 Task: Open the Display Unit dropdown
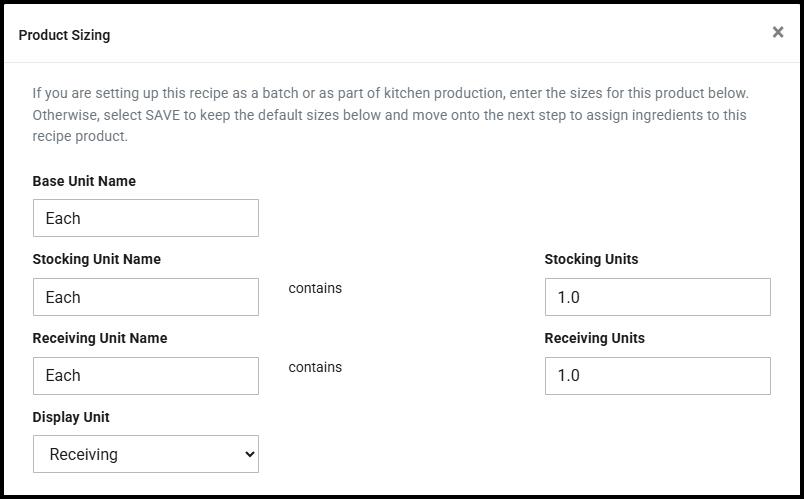(145, 454)
